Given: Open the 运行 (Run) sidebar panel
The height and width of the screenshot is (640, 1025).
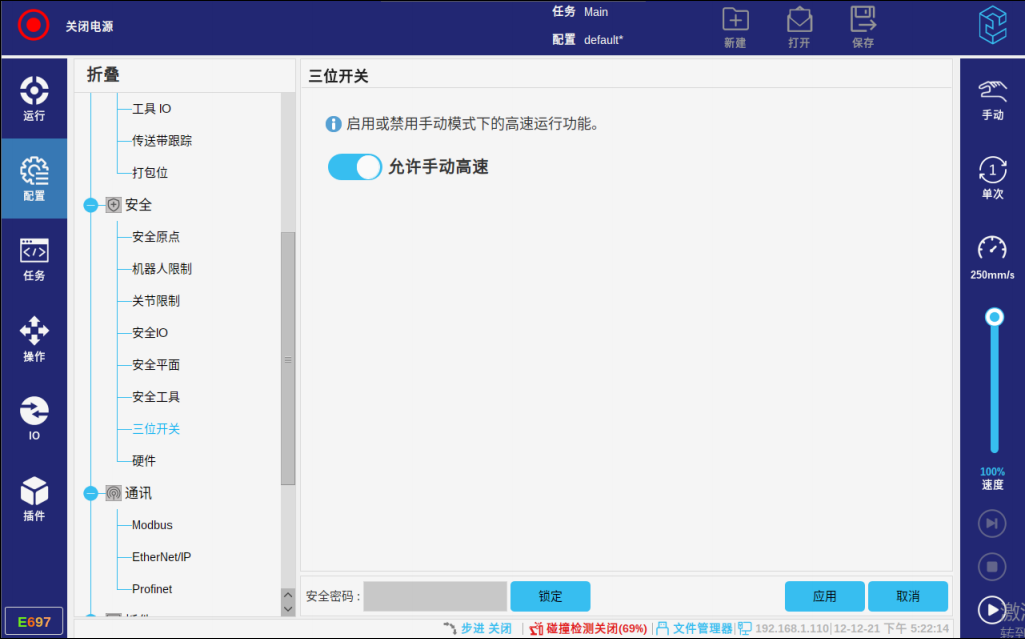Looking at the screenshot, I should tap(34, 98).
